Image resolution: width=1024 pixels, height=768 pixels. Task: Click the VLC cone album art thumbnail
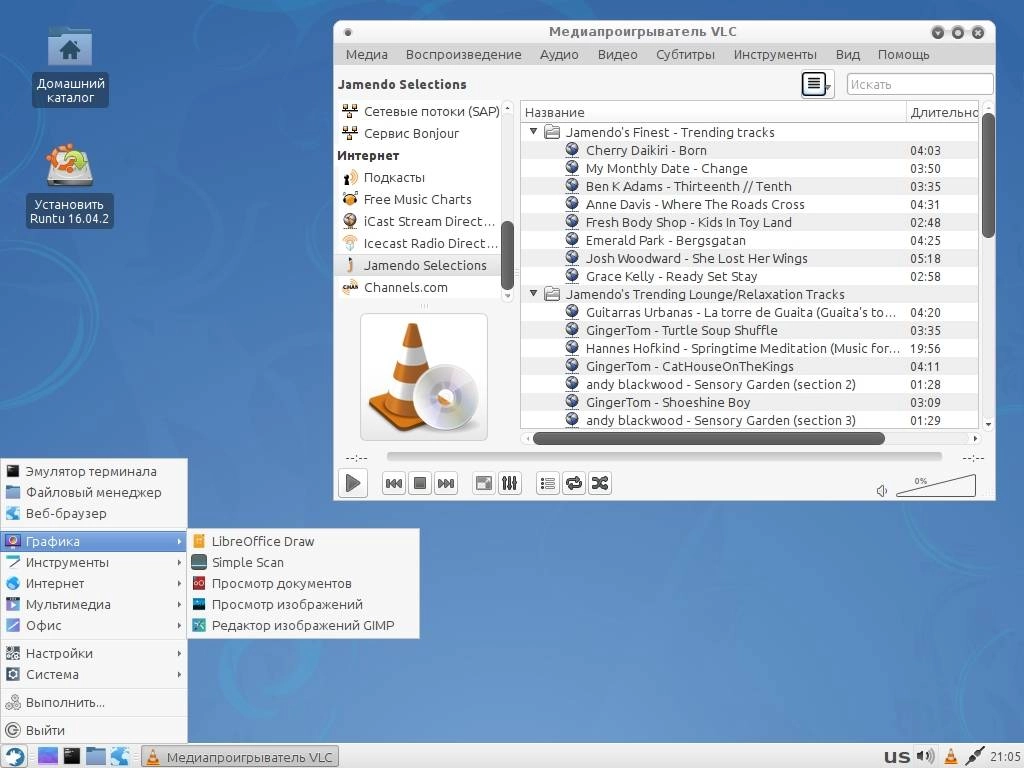[424, 377]
